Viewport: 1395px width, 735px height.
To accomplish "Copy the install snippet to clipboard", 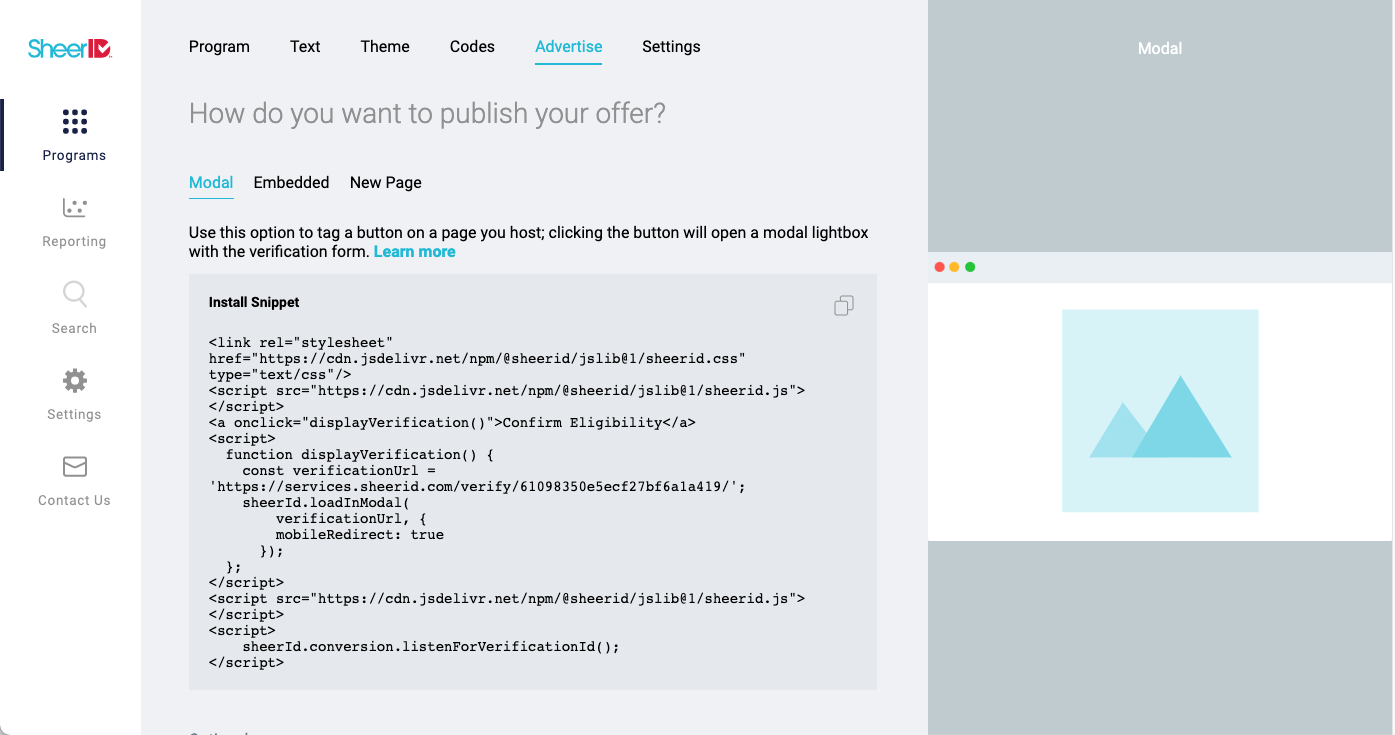I will 844,305.
